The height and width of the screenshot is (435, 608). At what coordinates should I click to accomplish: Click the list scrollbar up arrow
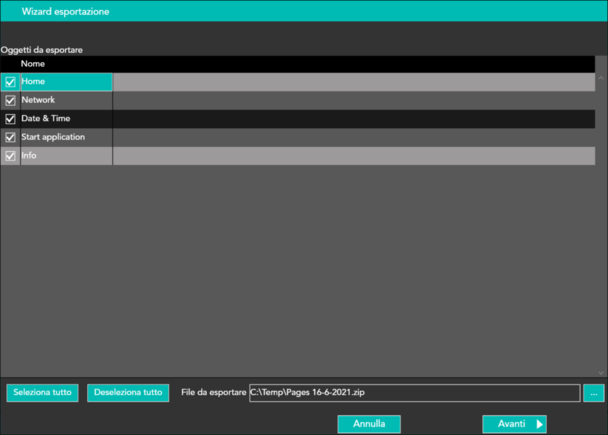click(x=600, y=77)
